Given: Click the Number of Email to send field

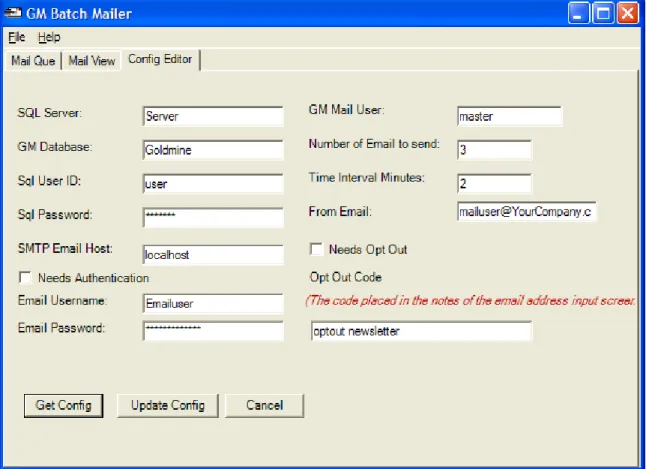Looking at the screenshot, I should point(494,150).
